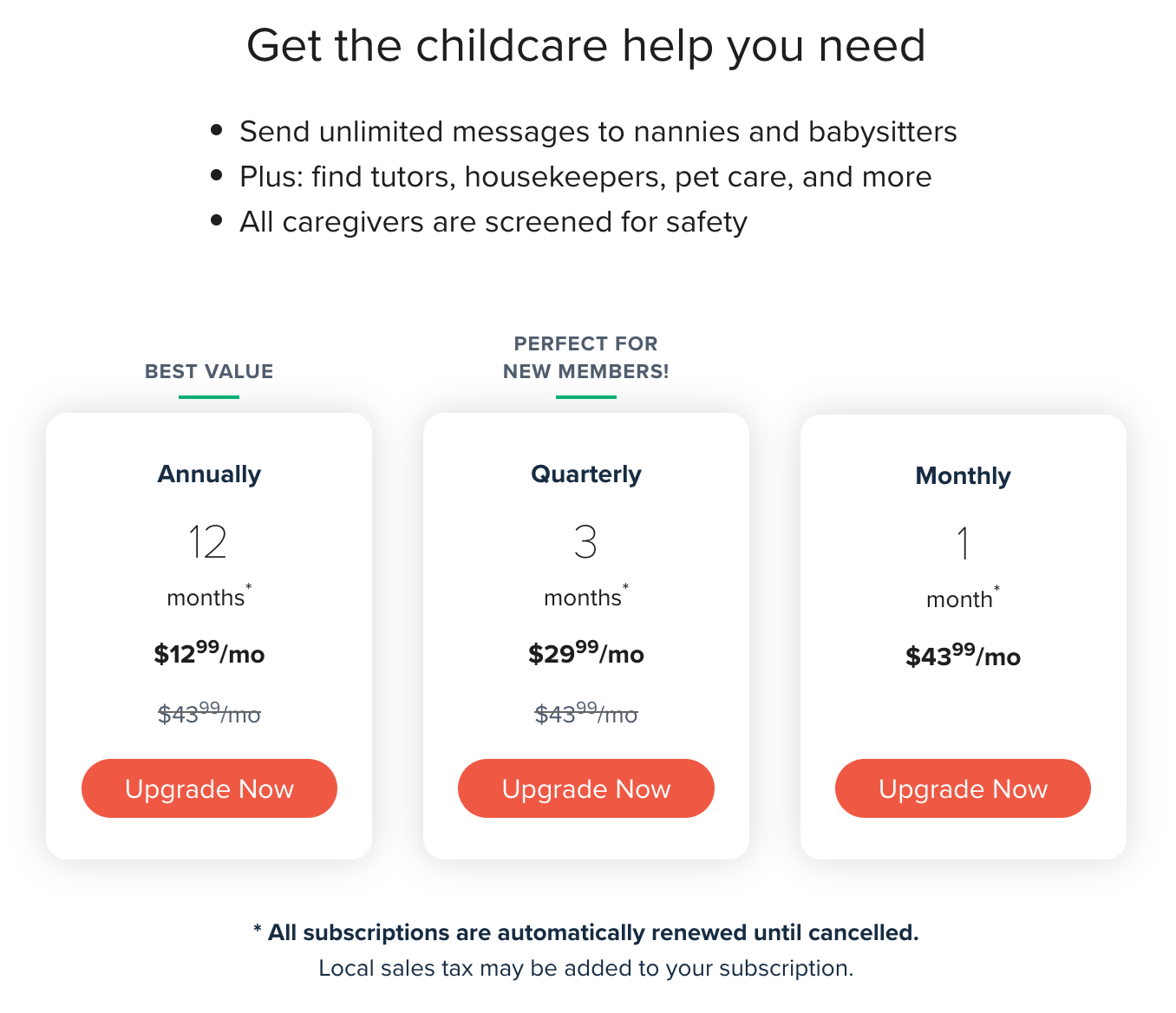
Task: Click the $12.99/mo annual price
Action: (x=208, y=654)
